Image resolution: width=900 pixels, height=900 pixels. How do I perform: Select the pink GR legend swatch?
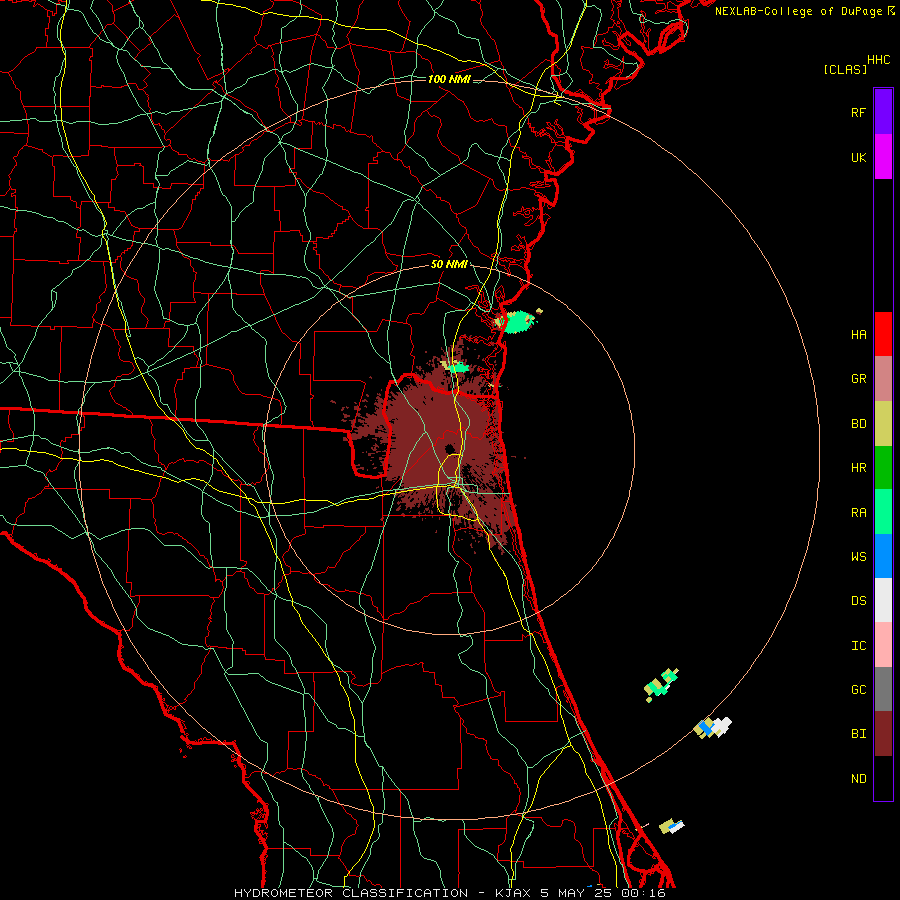883,379
